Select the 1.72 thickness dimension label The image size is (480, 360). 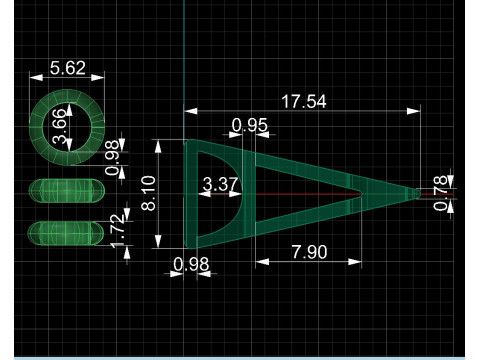coord(118,231)
